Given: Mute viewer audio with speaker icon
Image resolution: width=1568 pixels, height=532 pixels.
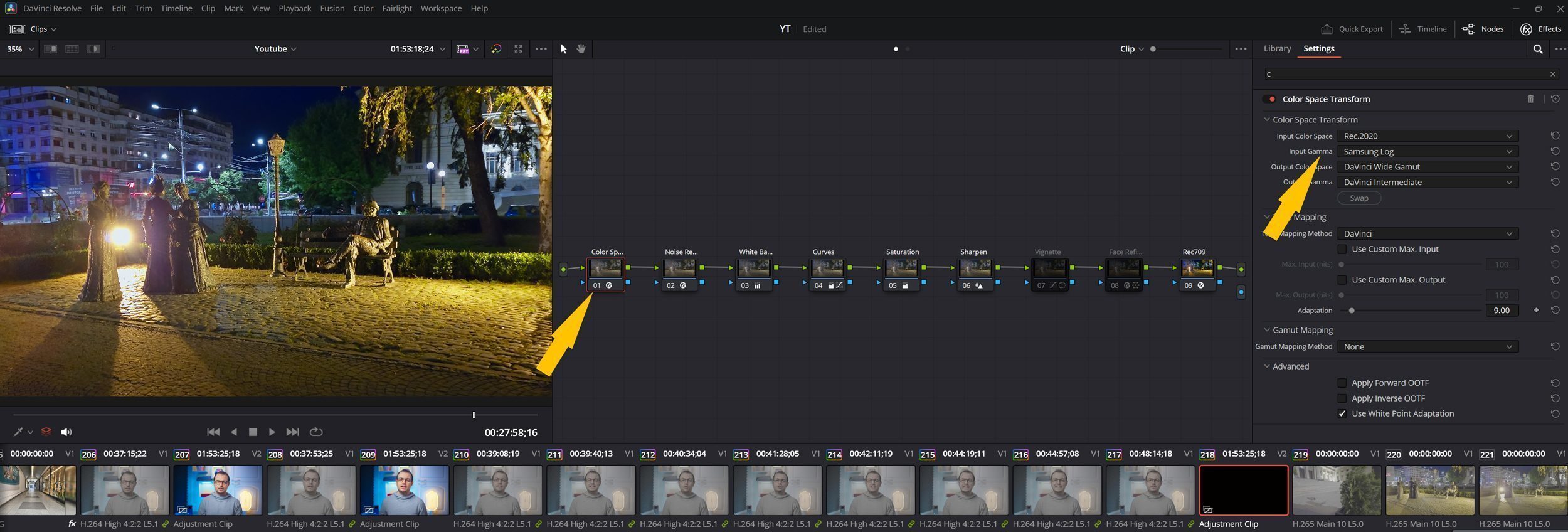Looking at the screenshot, I should [66, 432].
